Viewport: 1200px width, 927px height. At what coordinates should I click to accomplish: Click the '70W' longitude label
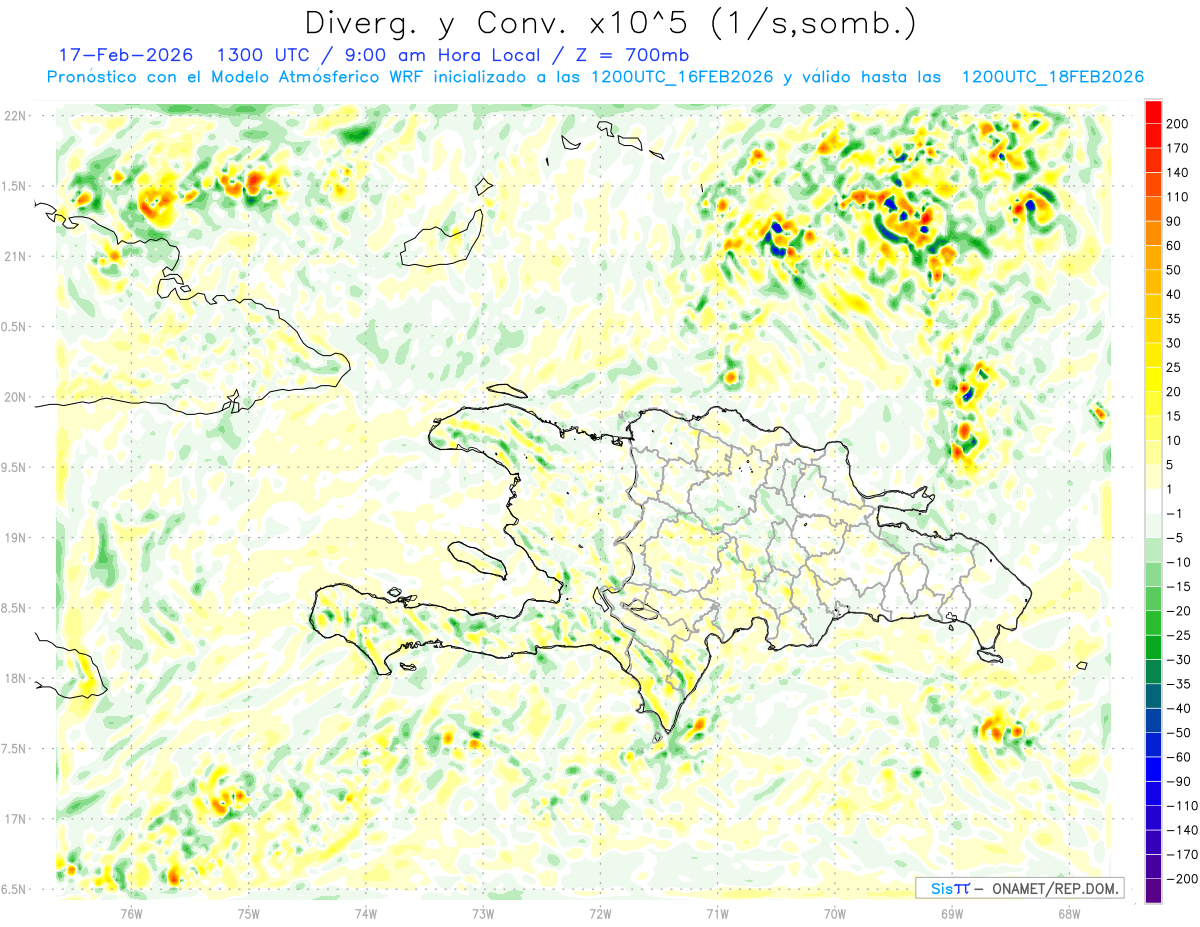pyautogui.click(x=835, y=913)
